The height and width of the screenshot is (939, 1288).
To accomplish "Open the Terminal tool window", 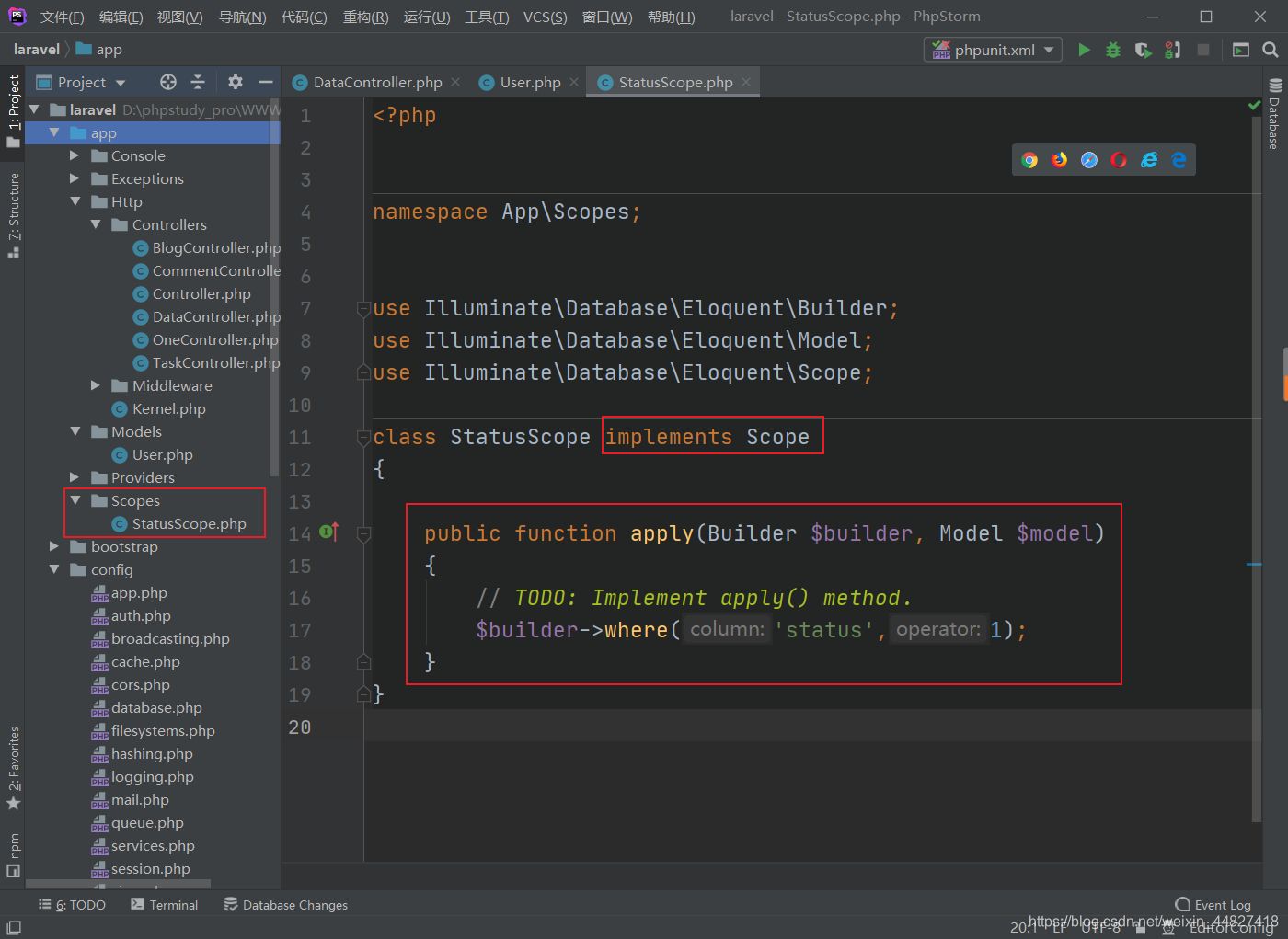I will (x=165, y=905).
